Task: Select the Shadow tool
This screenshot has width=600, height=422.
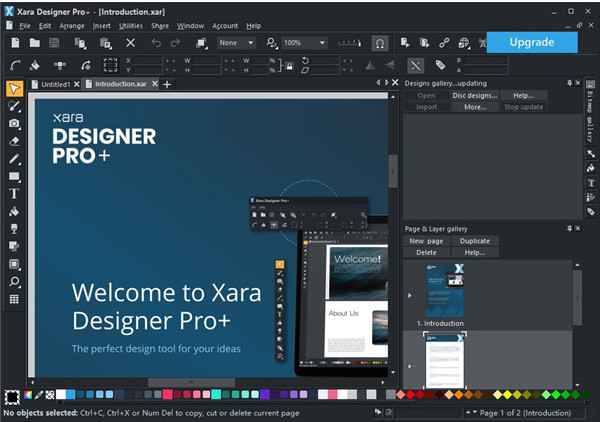Action: click(14, 246)
